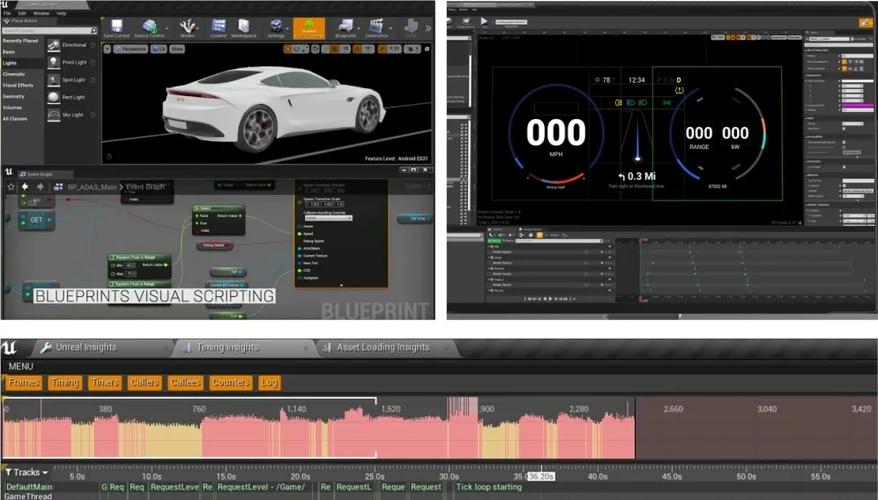The height and width of the screenshot is (500, 878).
Task: Click the Settings toolbar icon
Action: (x=276, y=28)
